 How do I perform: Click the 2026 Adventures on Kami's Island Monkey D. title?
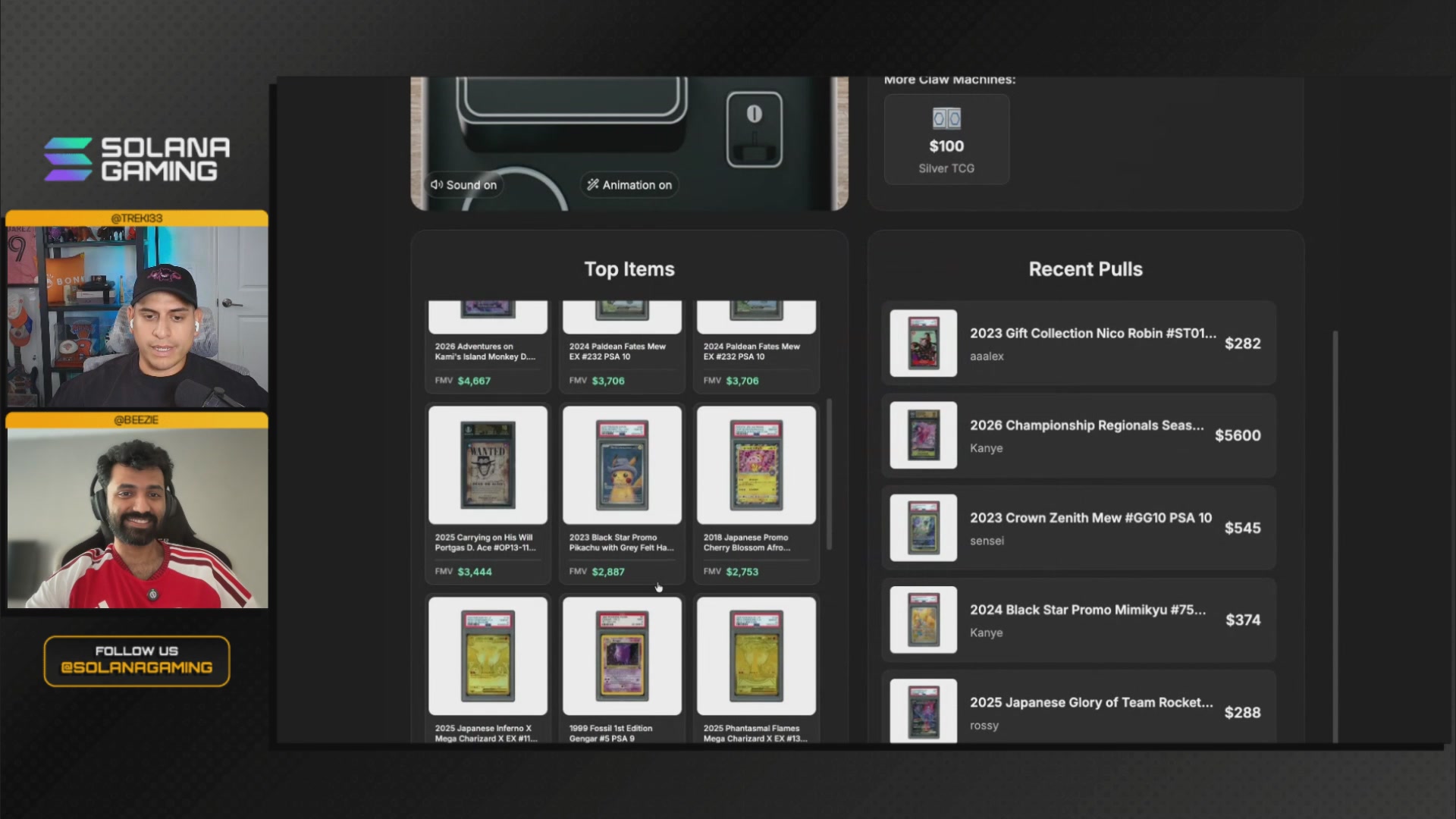(x=485, y=351)
